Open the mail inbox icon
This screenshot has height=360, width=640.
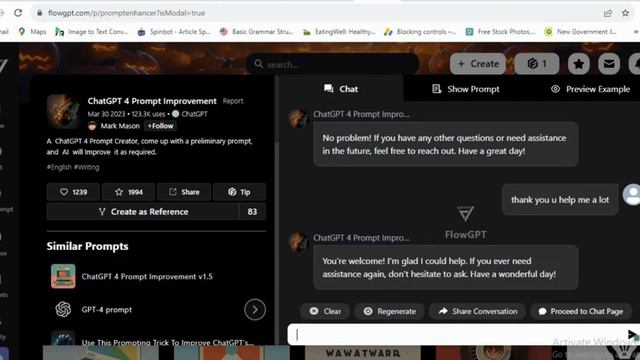(609, 64)
